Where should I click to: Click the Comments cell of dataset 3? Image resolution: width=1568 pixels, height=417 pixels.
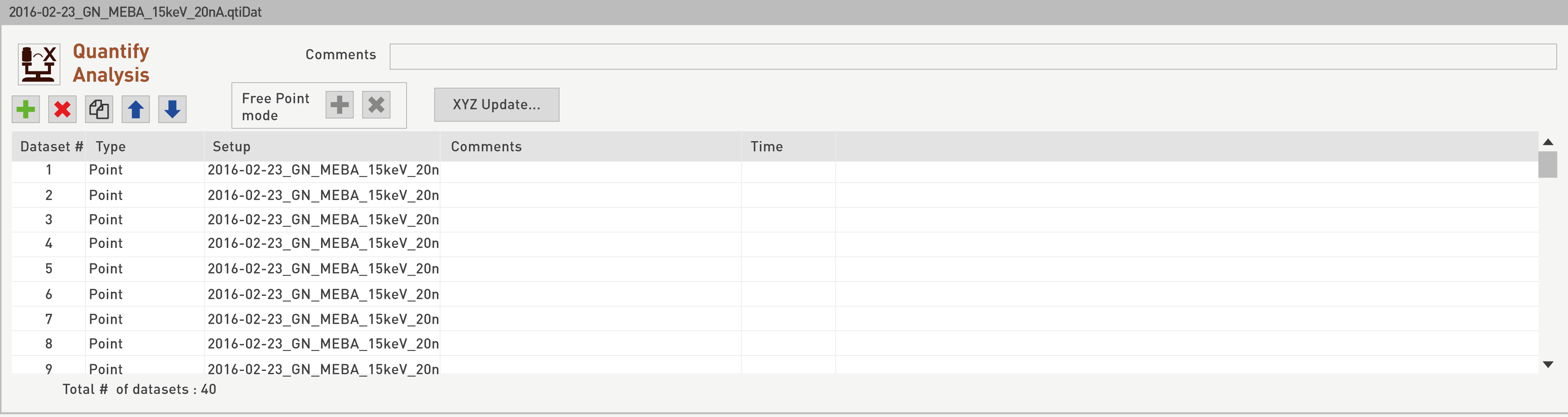[590, 220]
